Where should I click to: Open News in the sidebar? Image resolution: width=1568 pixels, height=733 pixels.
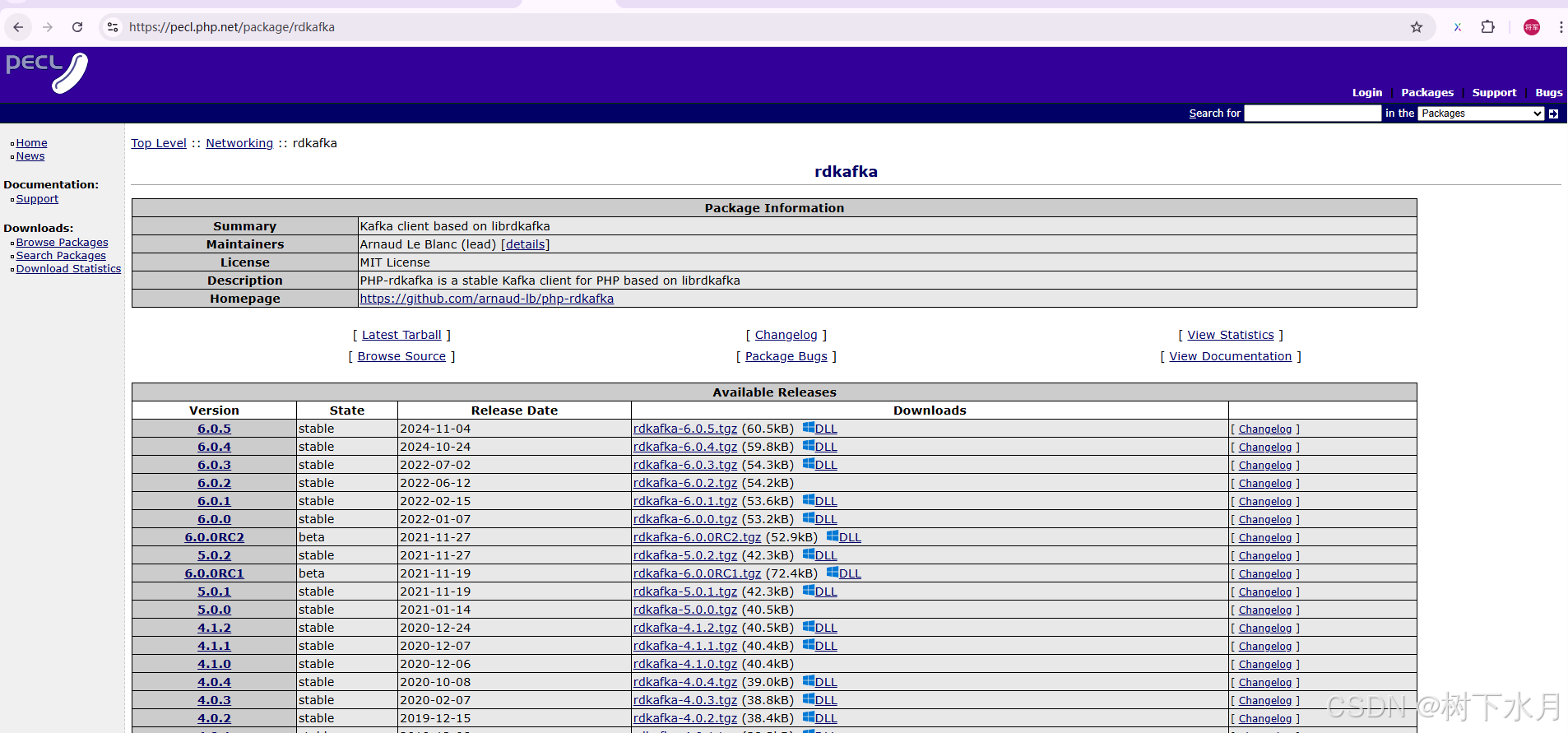[x=30, y=156]
